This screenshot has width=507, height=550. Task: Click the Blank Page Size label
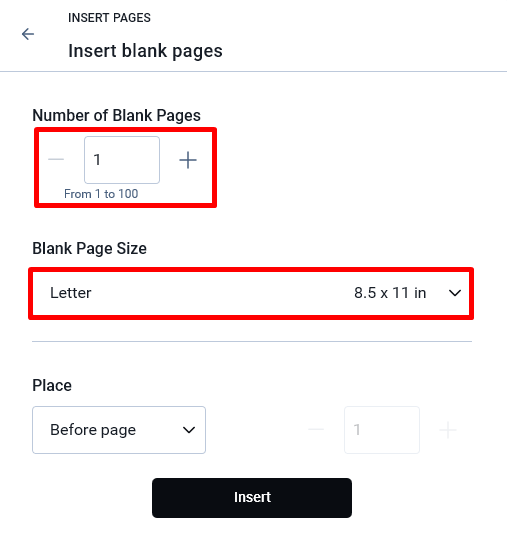89,249
